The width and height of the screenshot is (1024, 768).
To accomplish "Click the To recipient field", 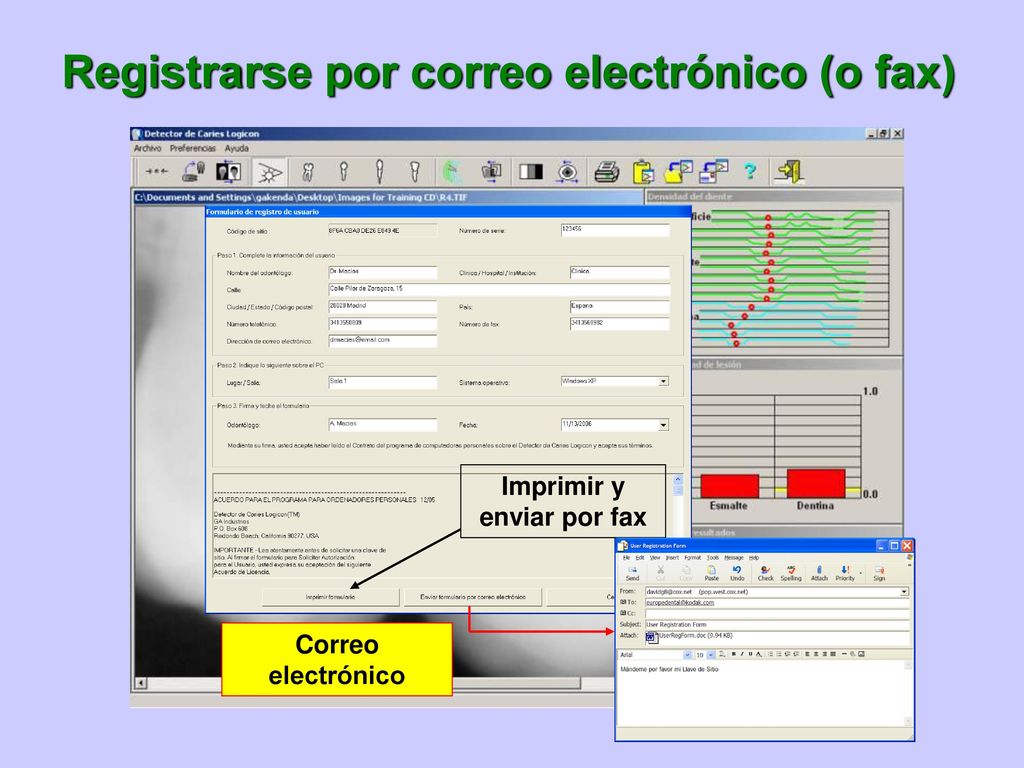I will pos(777,603).
